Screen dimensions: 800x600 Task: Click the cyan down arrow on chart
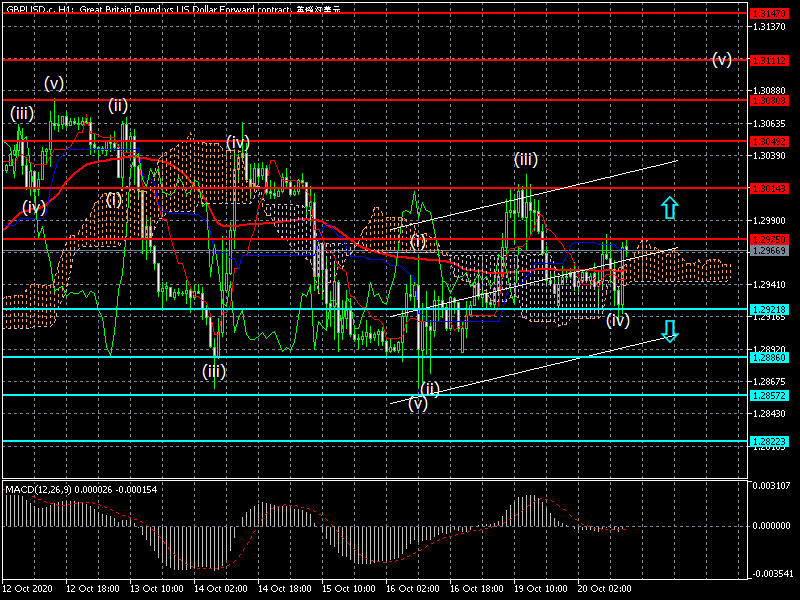pyautogui.click(x=669, y=331)
